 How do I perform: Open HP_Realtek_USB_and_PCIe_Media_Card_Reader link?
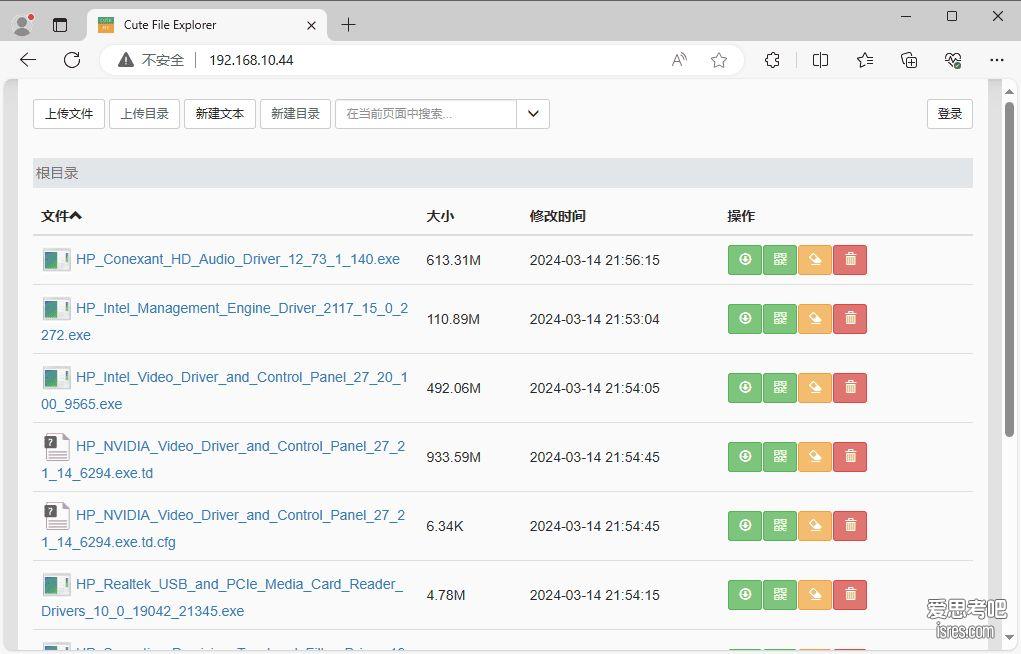point(222,597)
